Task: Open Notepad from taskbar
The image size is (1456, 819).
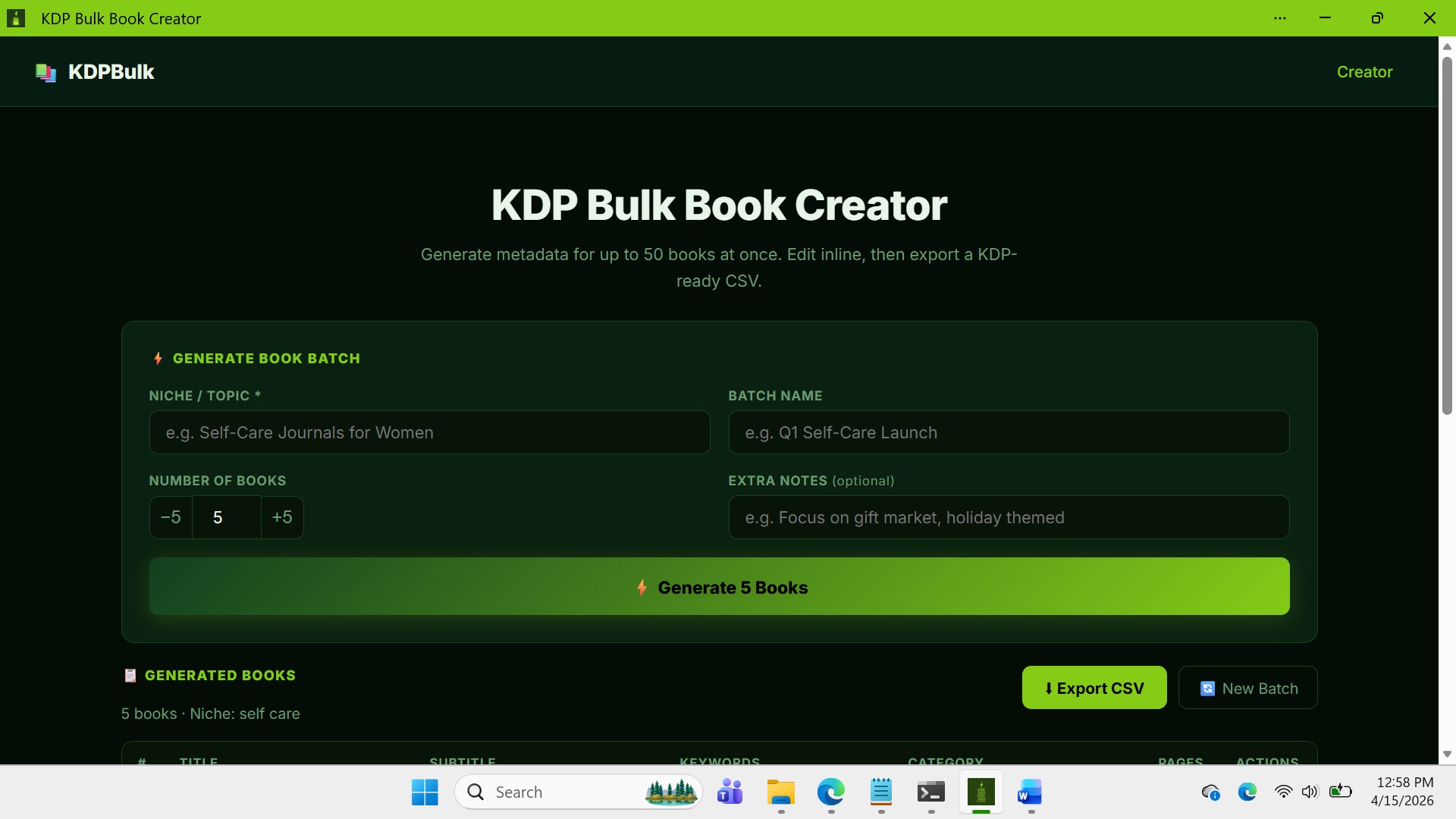Action: 880,792
